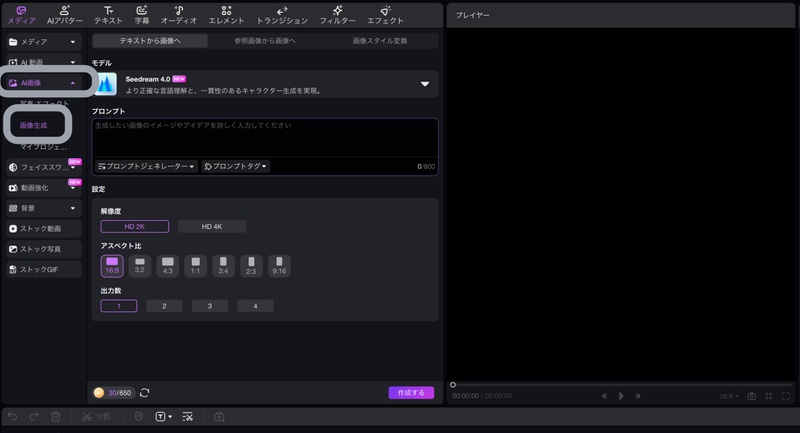Select HD 4K resolution
800x433 pixels.
tap(212, 226)
